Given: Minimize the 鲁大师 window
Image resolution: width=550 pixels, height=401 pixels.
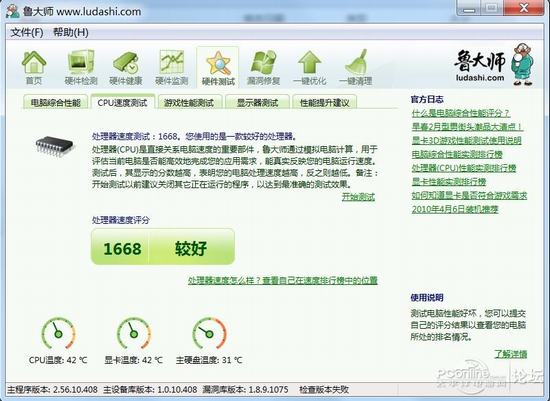Looking at the screenshot, I should coord(469,8).
